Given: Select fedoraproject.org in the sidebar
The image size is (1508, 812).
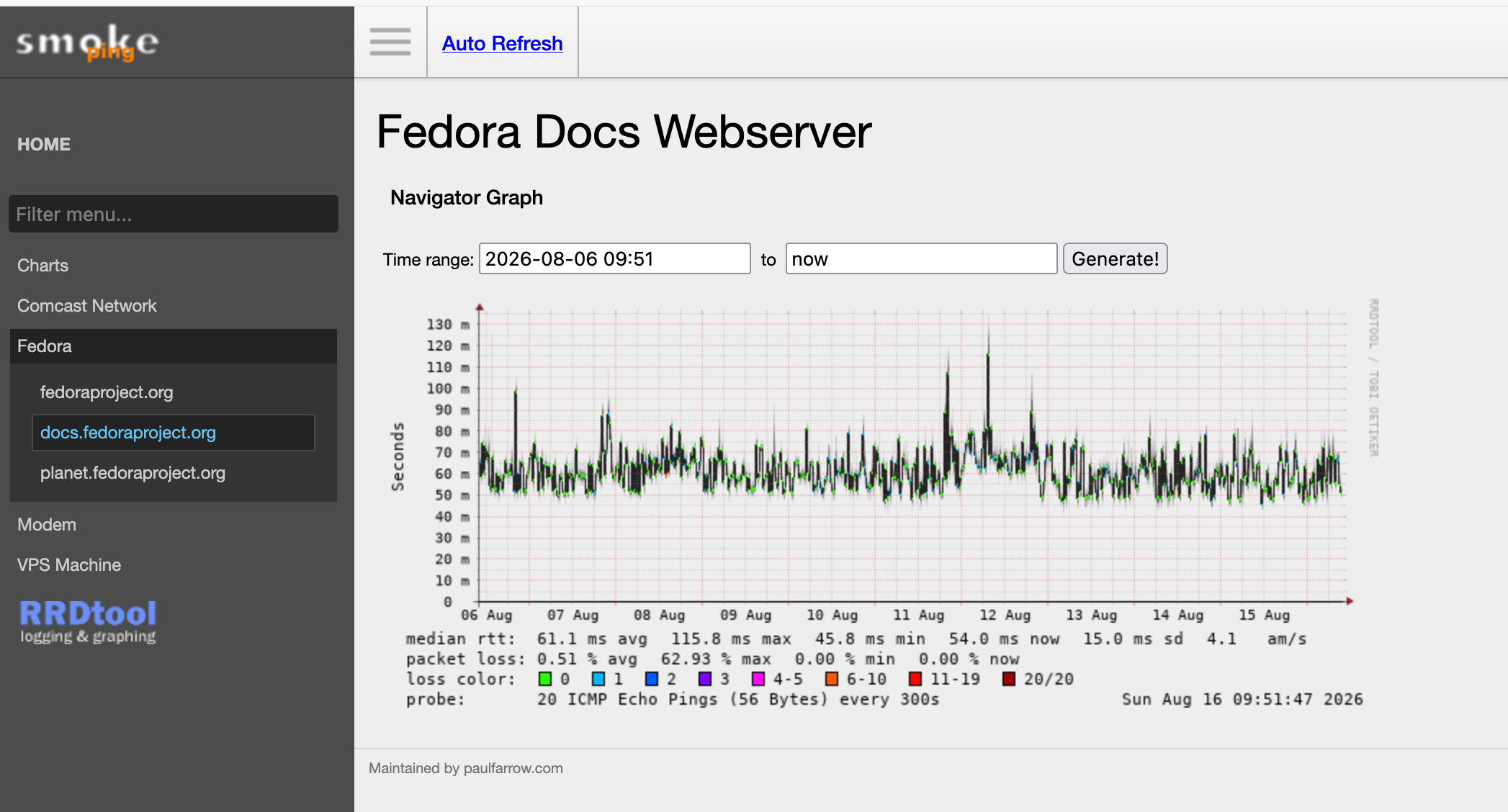Looking at the screenshot, I should 107,392.
